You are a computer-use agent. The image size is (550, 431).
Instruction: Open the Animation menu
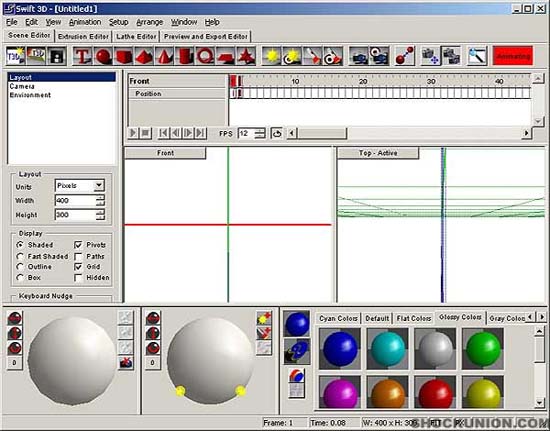[x=85, y=22]
